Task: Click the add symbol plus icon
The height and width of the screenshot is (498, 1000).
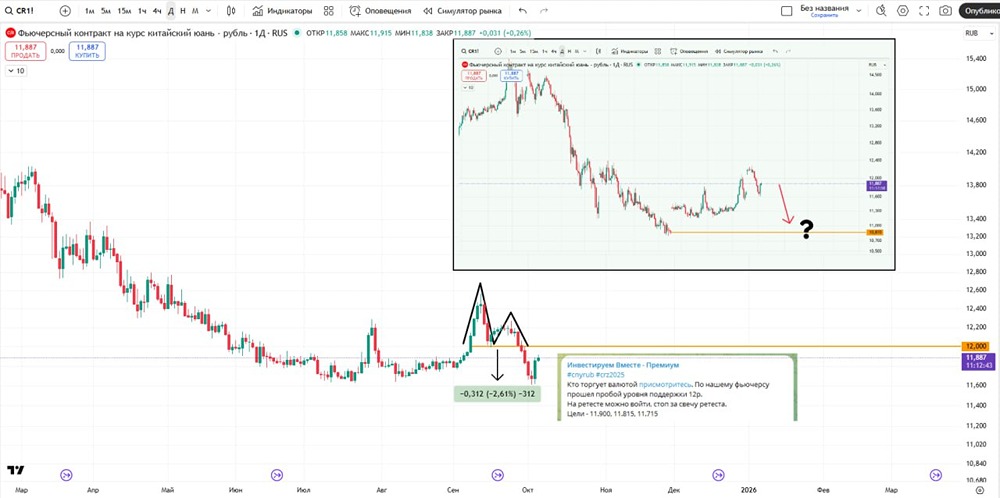Action: click(x=65, y=11)
